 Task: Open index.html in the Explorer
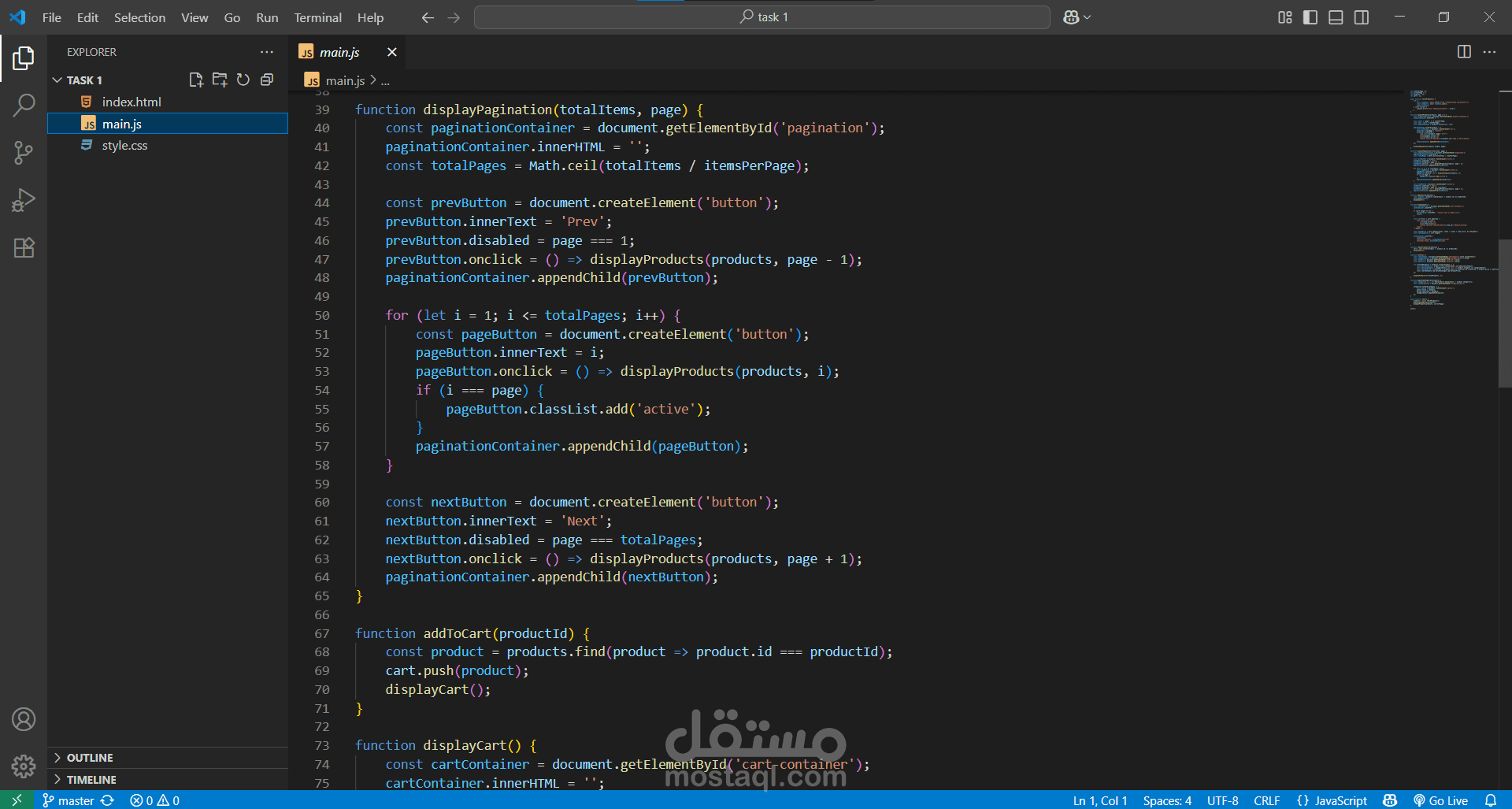(168, 102)
